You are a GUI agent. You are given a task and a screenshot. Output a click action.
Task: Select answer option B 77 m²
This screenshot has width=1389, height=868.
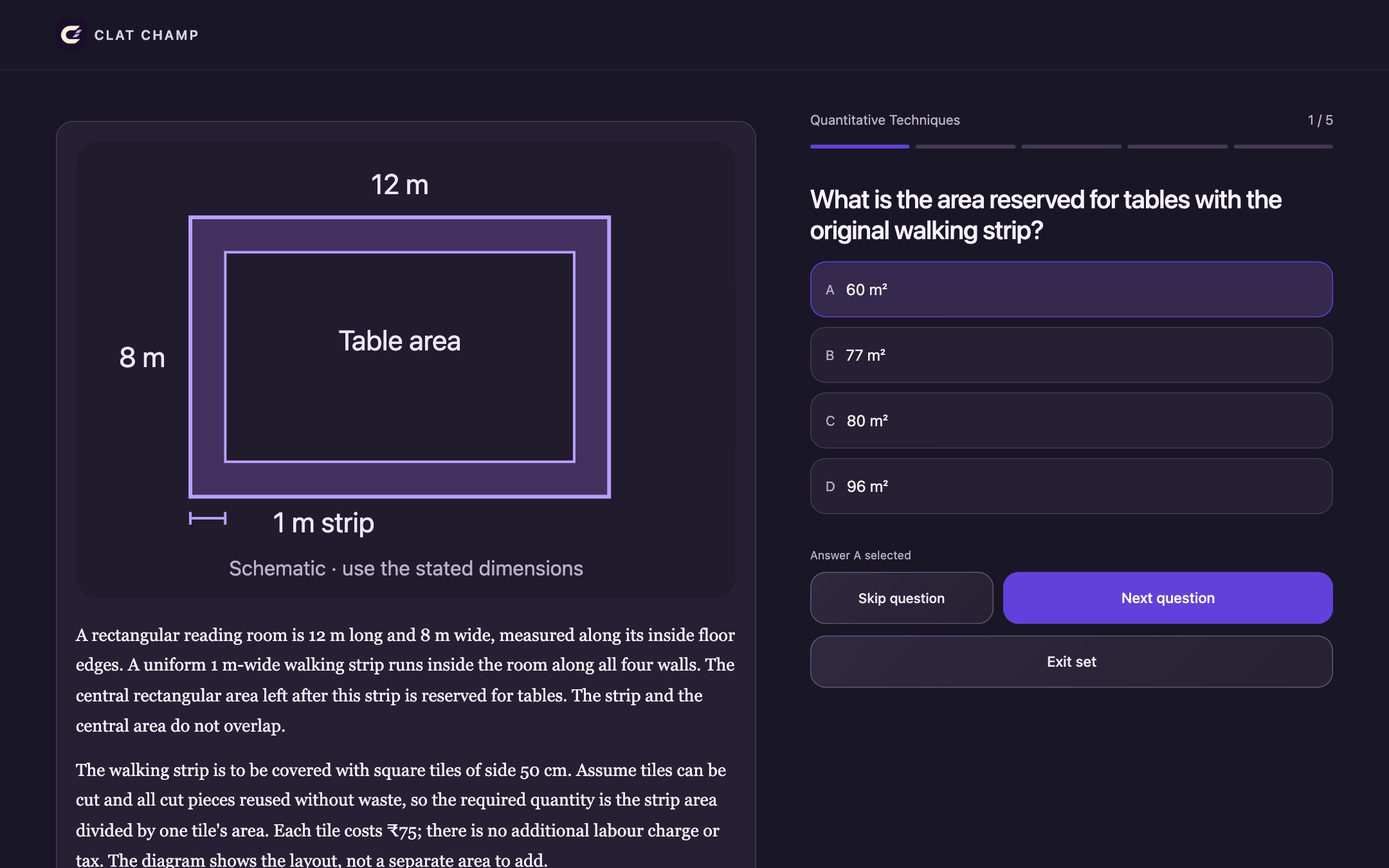[1071, 355]
